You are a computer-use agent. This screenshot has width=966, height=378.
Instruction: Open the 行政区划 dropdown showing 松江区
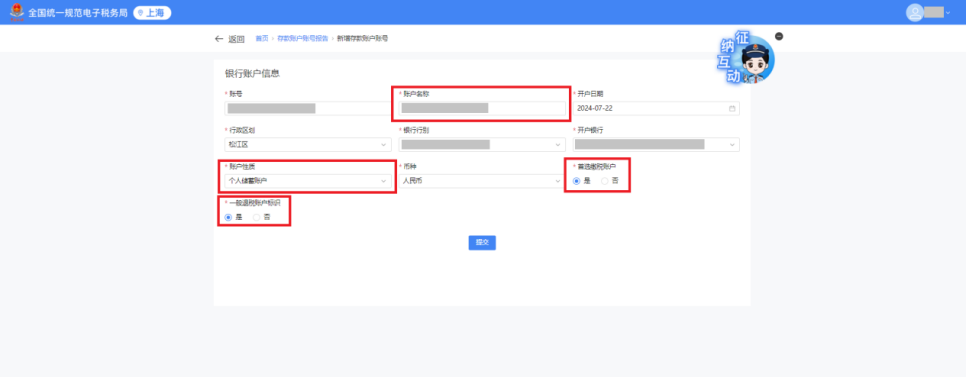308,145
